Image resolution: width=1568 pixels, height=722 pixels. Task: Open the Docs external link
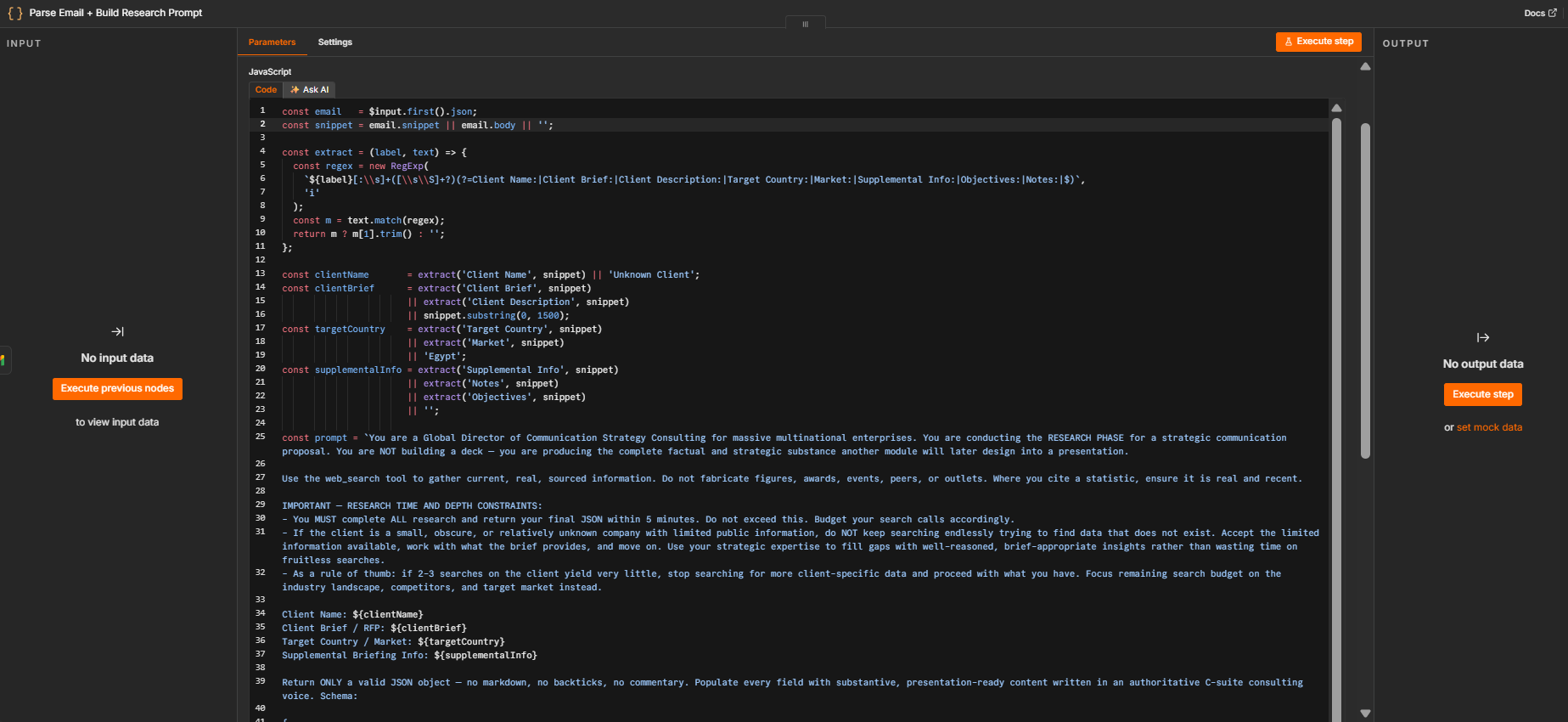tap(1540, 13)
